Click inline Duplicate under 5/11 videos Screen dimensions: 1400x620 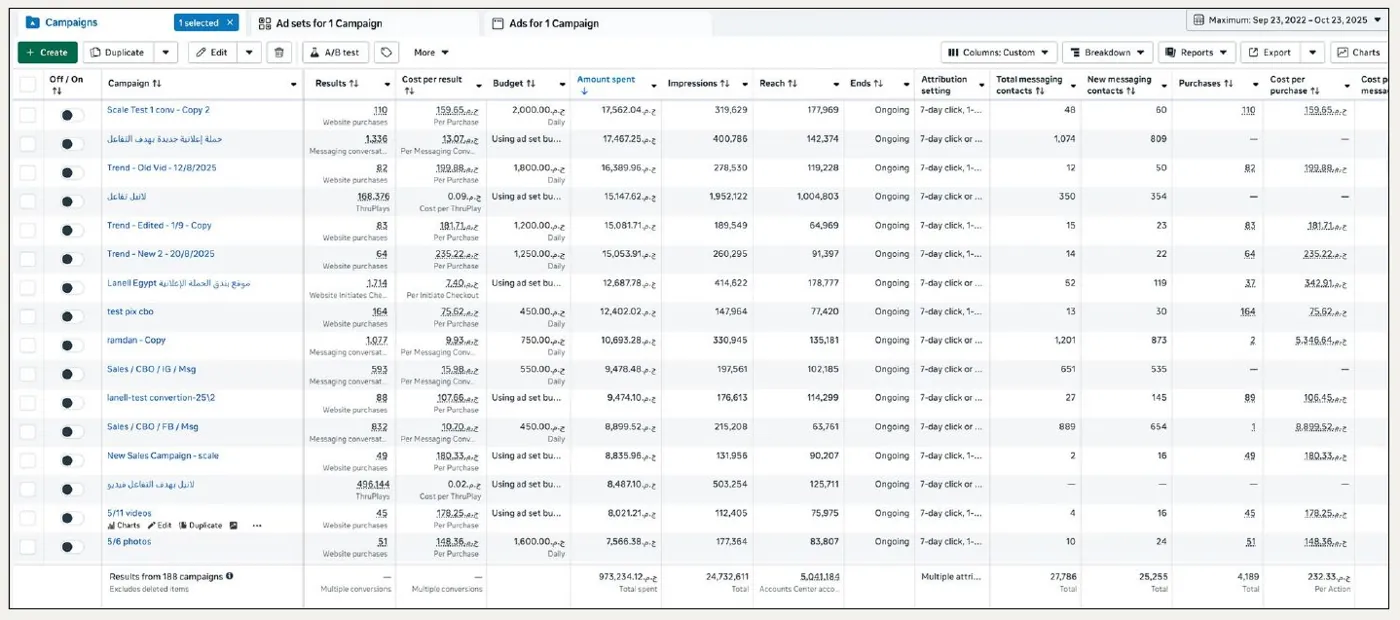coord(200,525)
